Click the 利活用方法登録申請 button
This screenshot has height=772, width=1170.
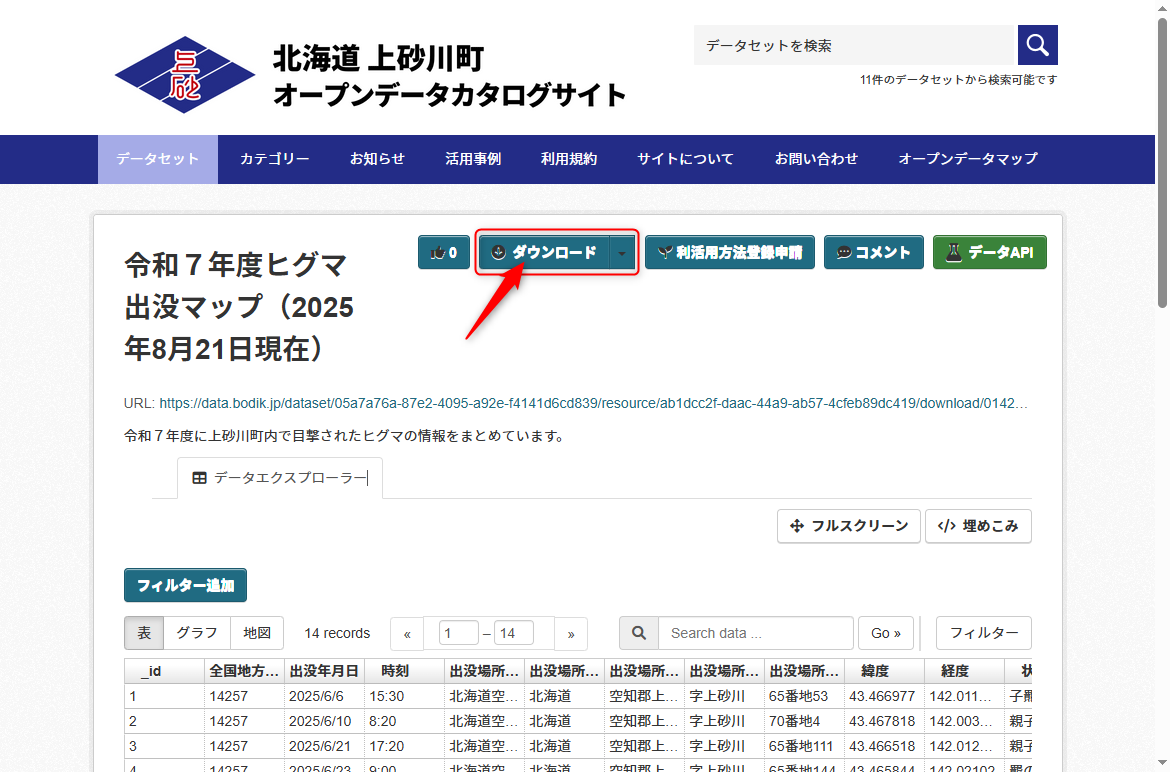pos(729,253)
